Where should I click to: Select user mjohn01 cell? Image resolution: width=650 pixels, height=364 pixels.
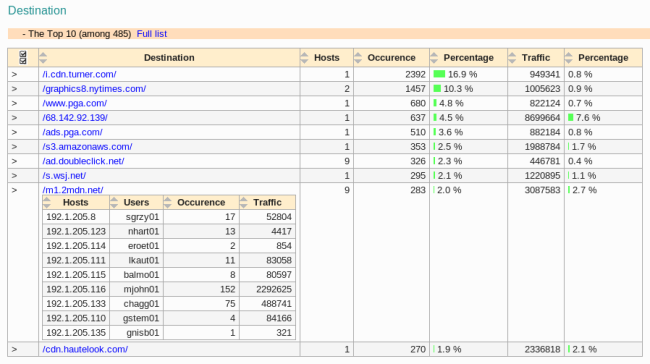[x=136, y=289]
